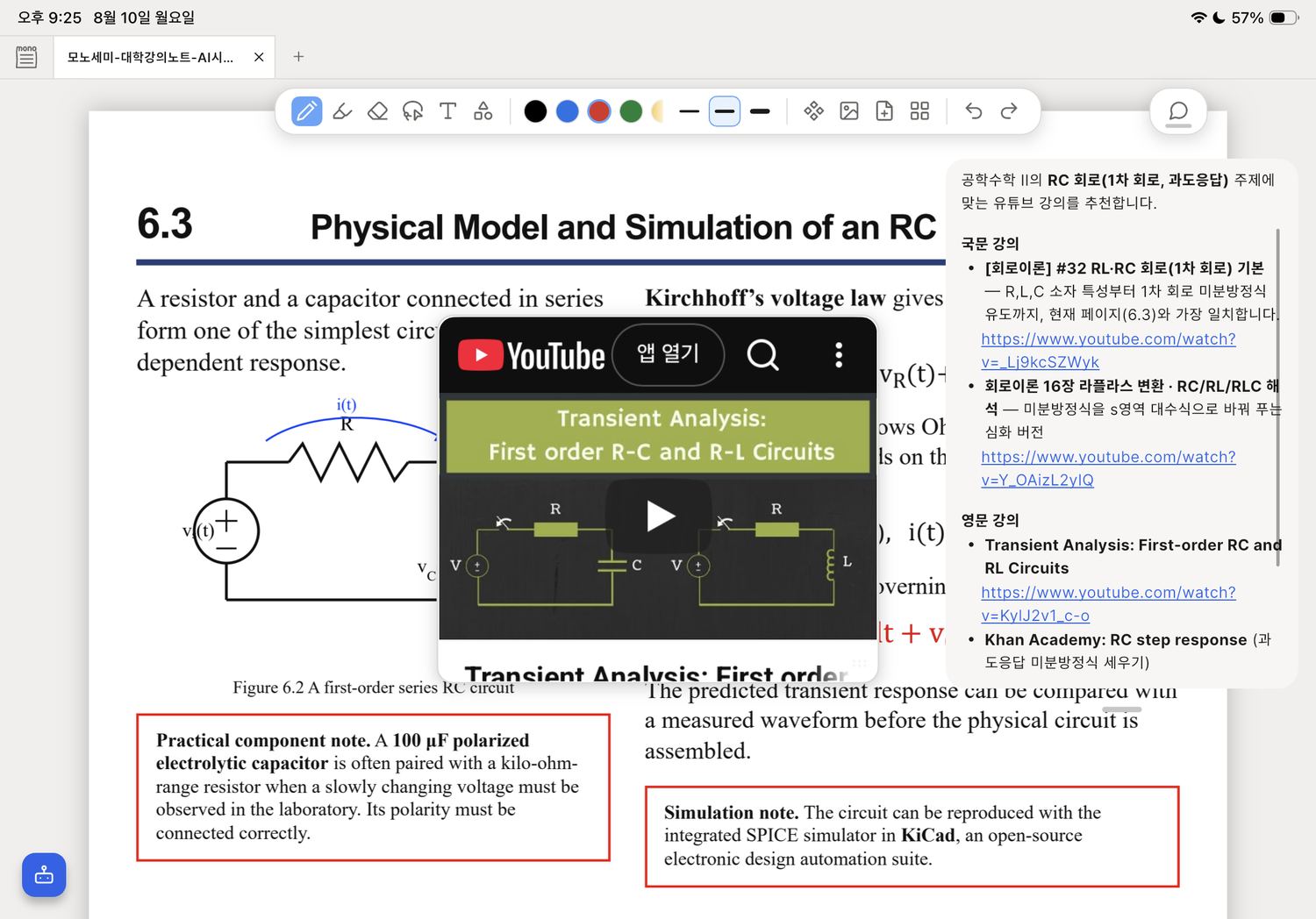Tap the AI panel bottom grab handle
Screen dimensions: 1316x919
pyautogui.click(x=1122, y=709)
